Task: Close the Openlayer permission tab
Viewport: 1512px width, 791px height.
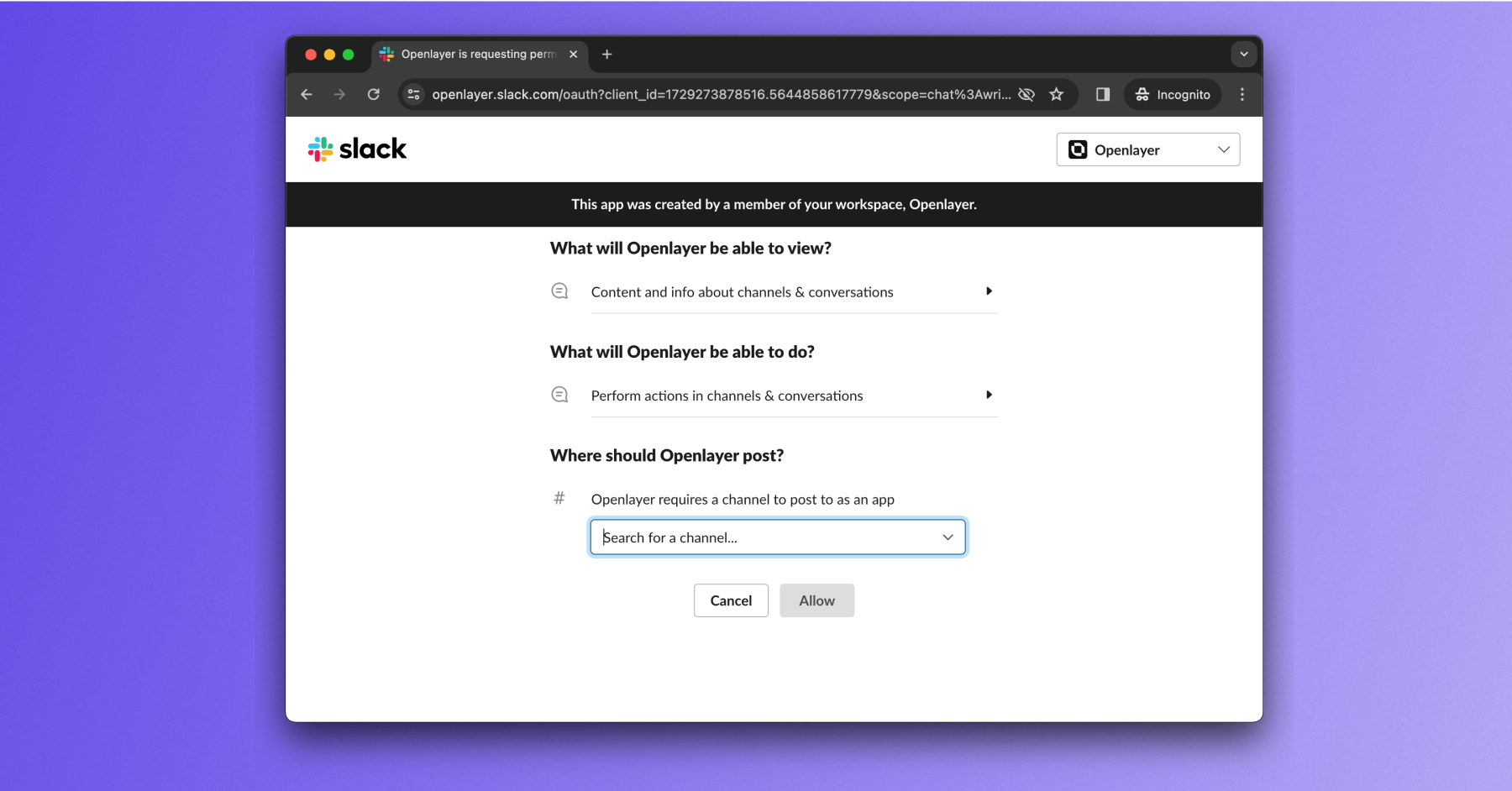Action: 574,55
